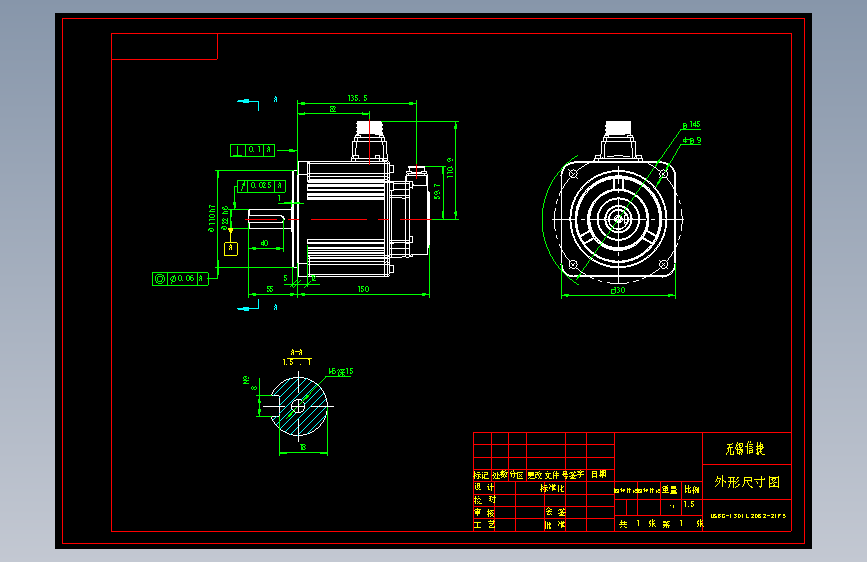Select the 18 dimension under section view
The height and width of the screenshot is (562, 867).
(x=303, y=446)
